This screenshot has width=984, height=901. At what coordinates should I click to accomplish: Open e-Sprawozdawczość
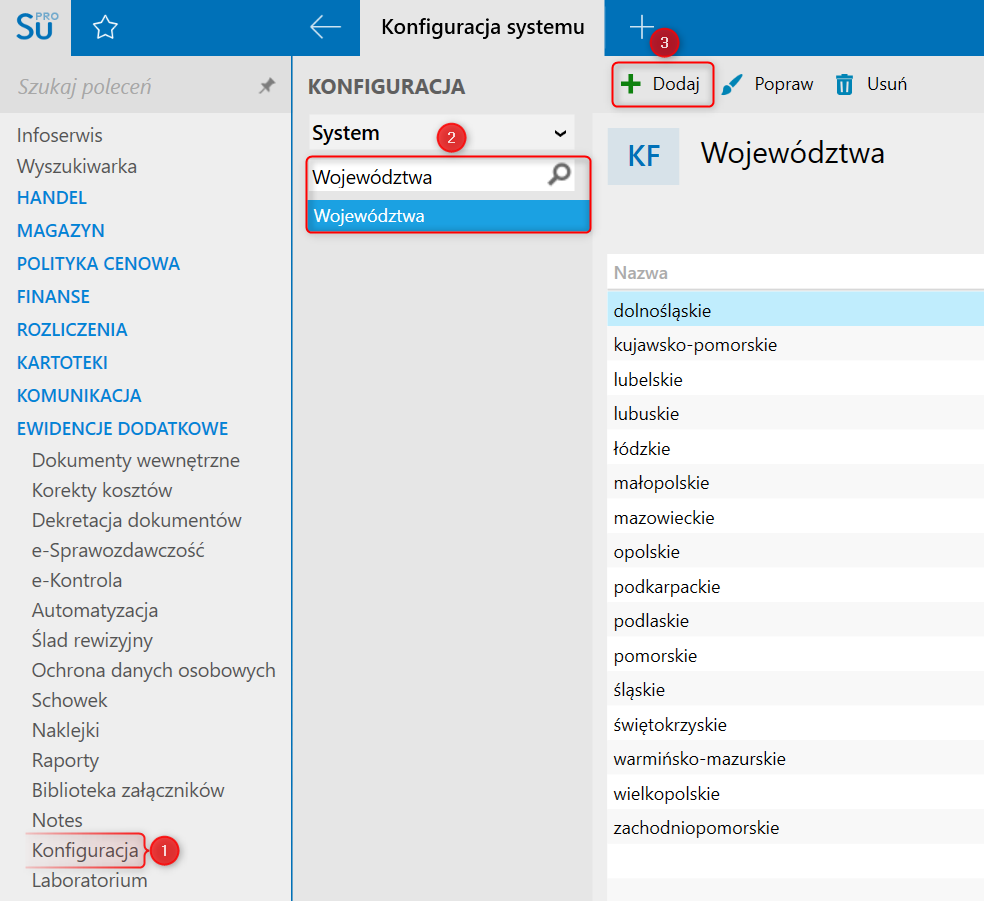pos(118,550)
